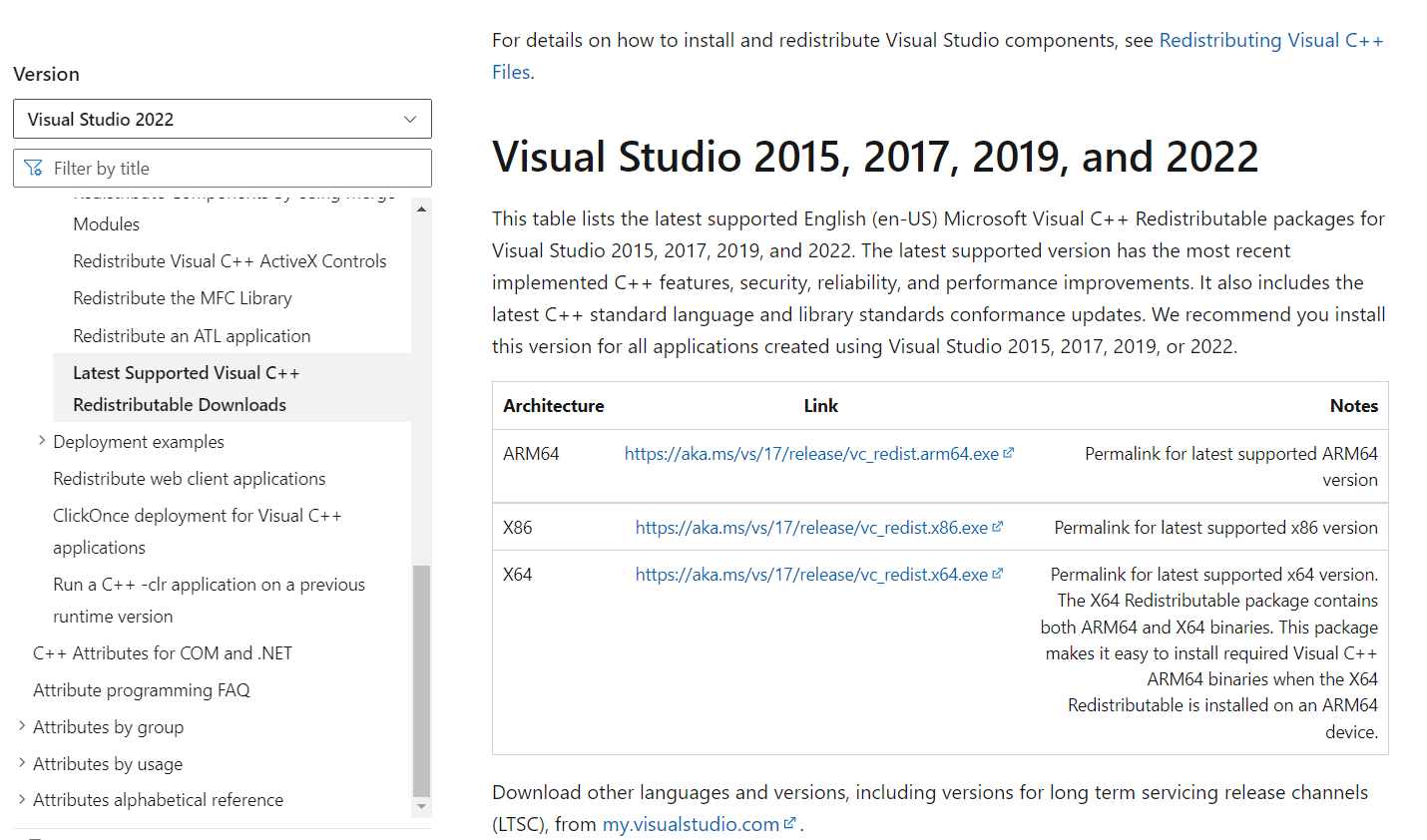Expand Attributes by usage section
Image resolution: width=1427 pixels, height=840 pixels.
click(x=22, y=763)
